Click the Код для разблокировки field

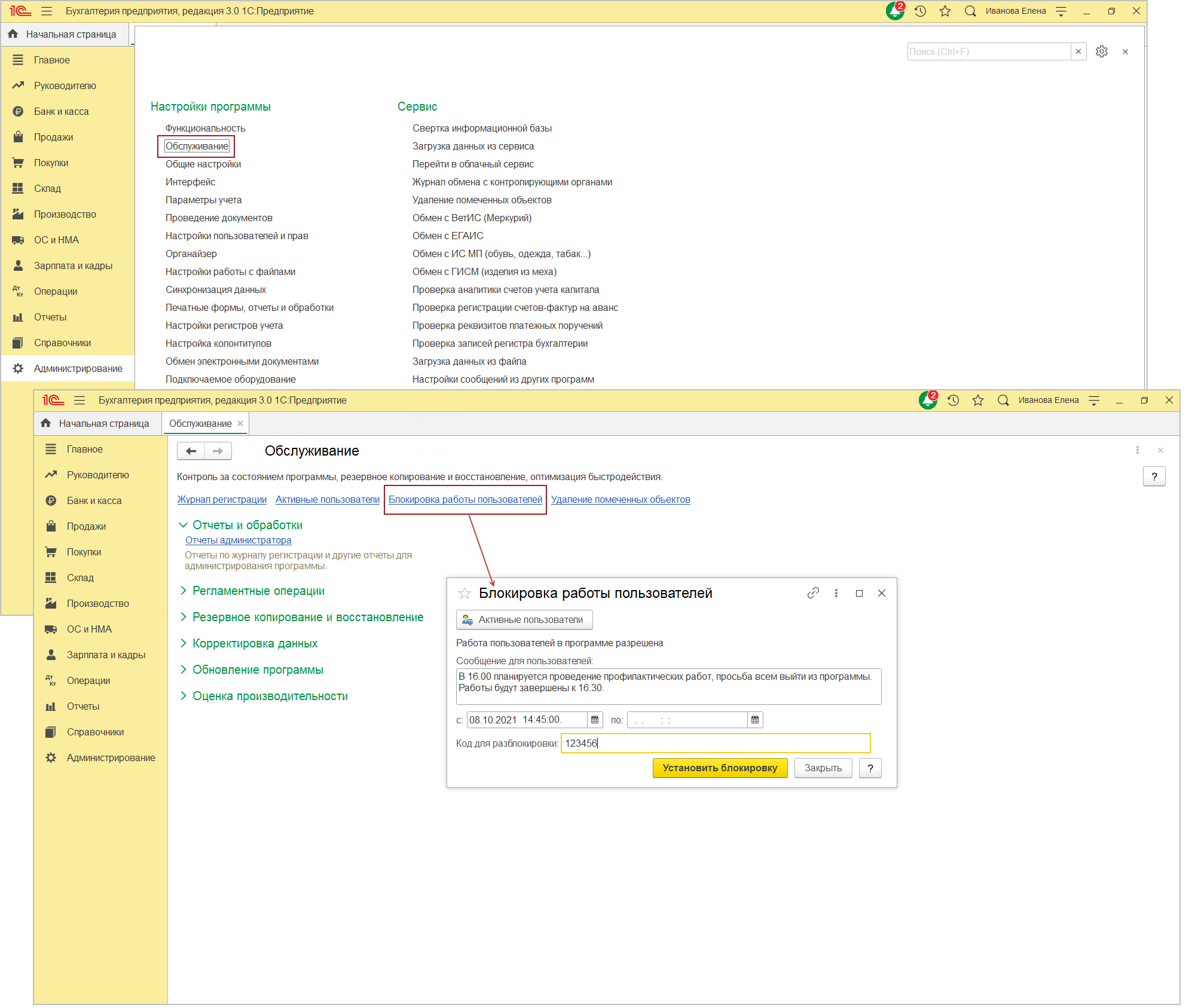pyautogui.click(x=716, y=743)
